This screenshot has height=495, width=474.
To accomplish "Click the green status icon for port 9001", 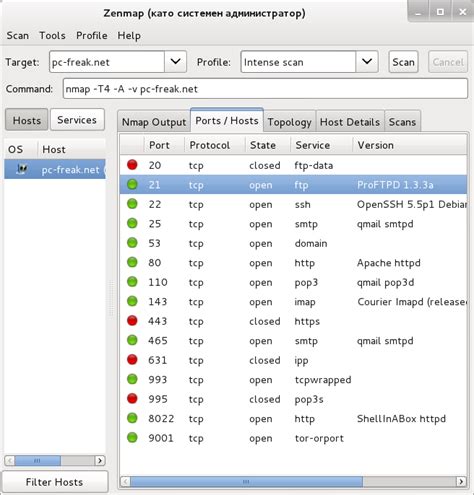I will (x=132, y=438).
